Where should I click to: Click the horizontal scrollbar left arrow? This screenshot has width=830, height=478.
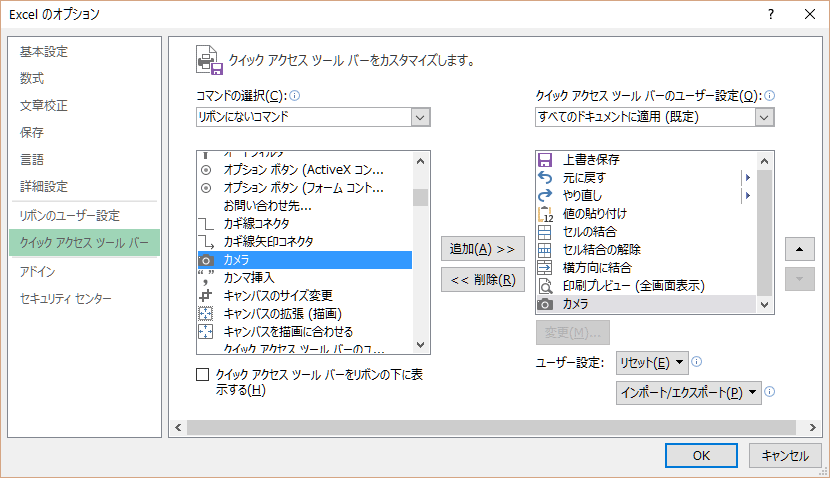click(x=178, y=428)
